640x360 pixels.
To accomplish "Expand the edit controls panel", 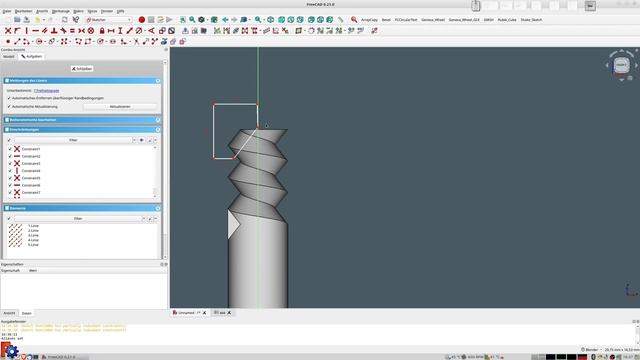I will tap(158, 120).
